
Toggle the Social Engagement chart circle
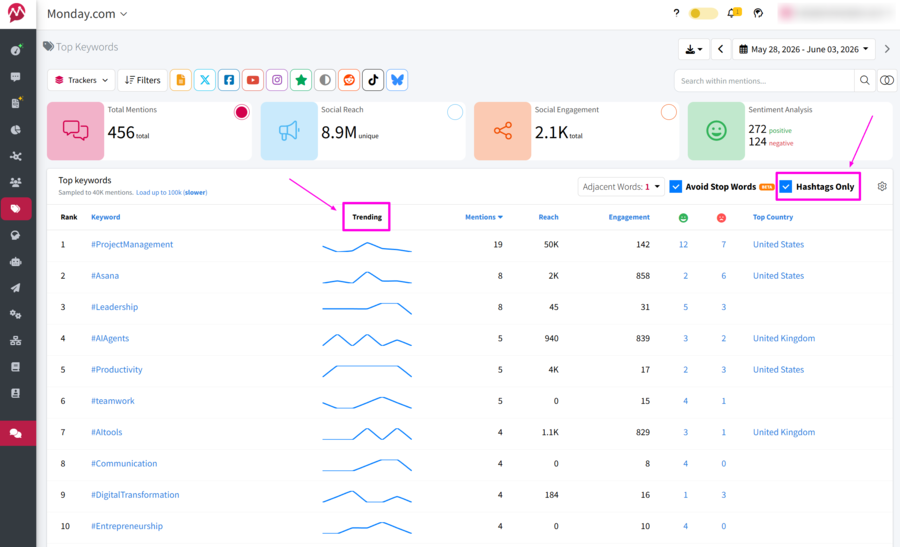[669, 112]
